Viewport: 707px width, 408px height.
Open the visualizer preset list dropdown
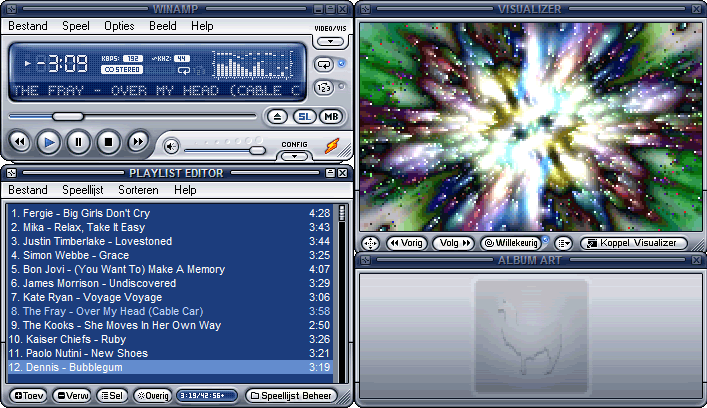564,243
